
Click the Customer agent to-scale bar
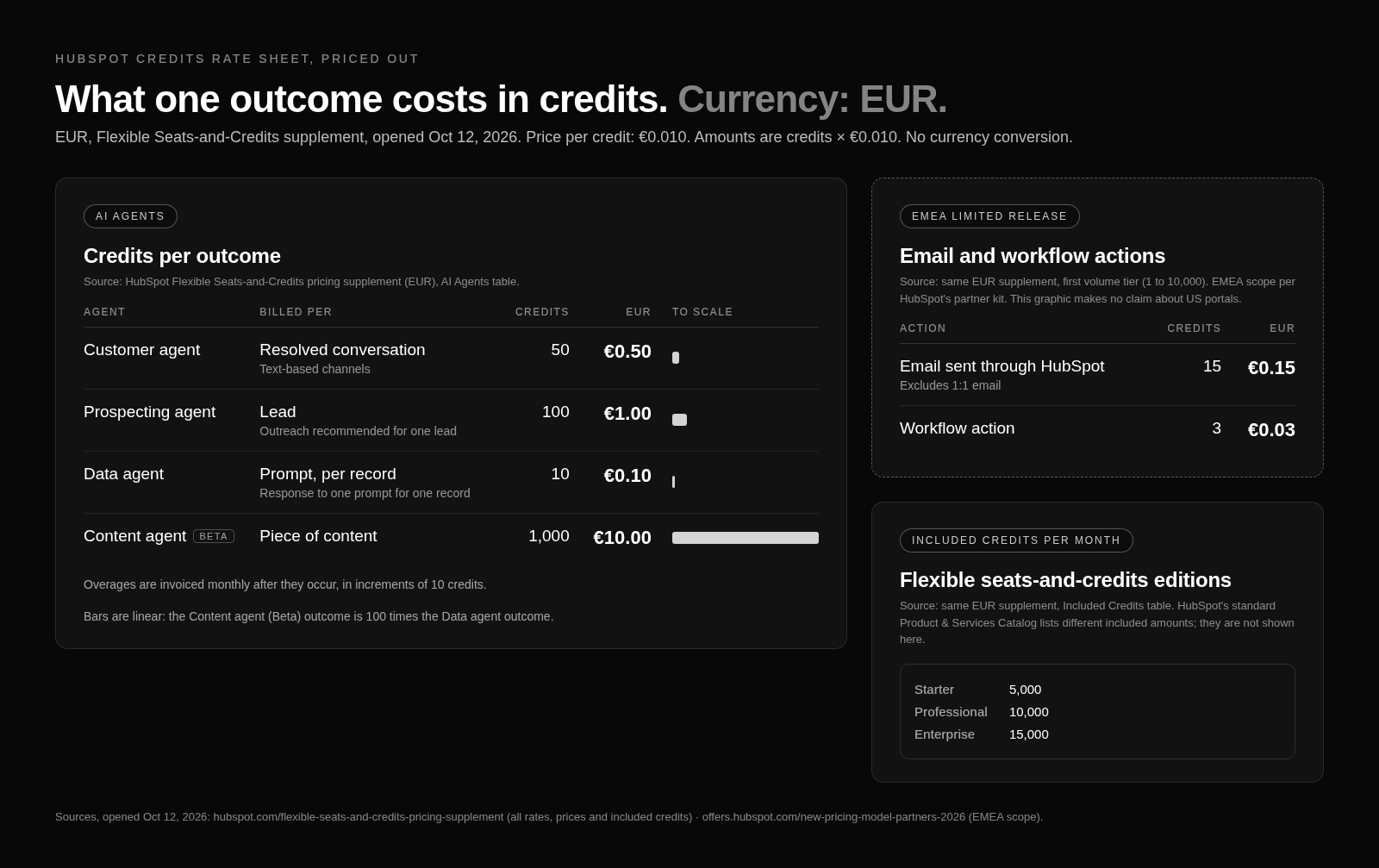point(676,358)
